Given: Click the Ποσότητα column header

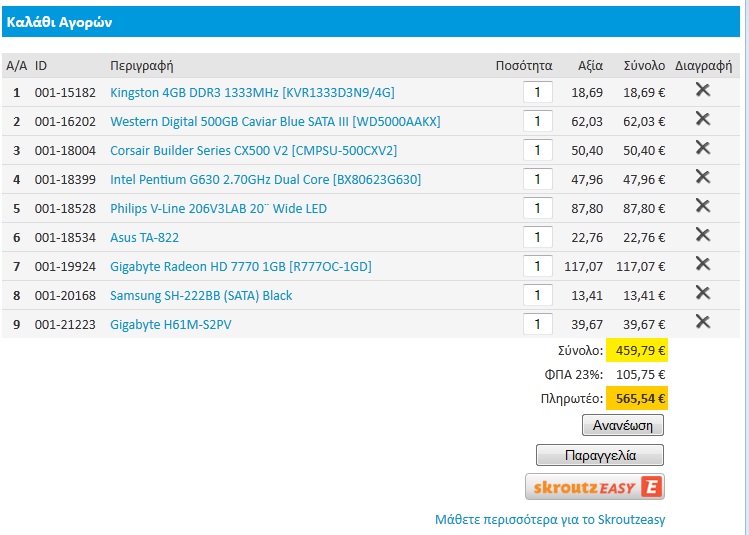Looking at the screenshot, I should (524, 65).
